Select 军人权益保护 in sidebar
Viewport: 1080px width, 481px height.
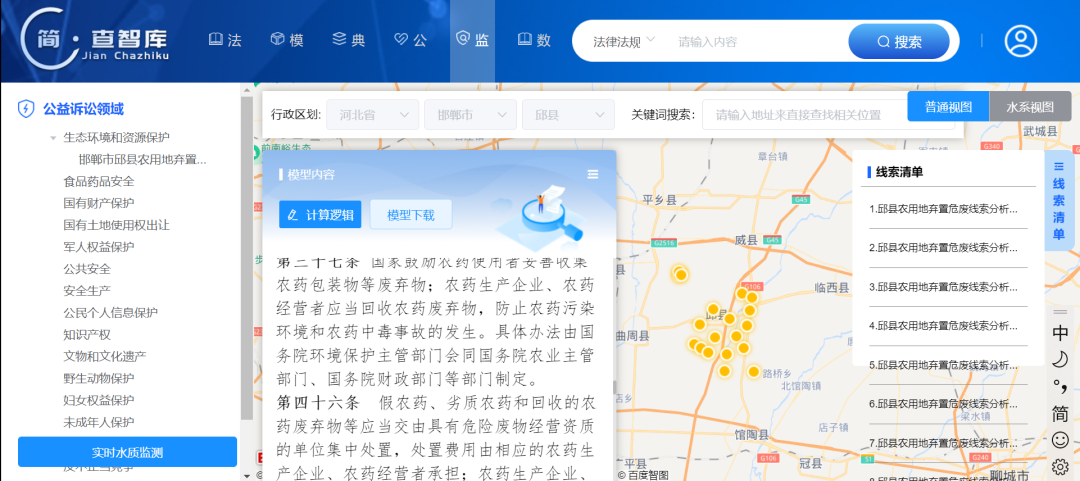(x=98, y=247)
